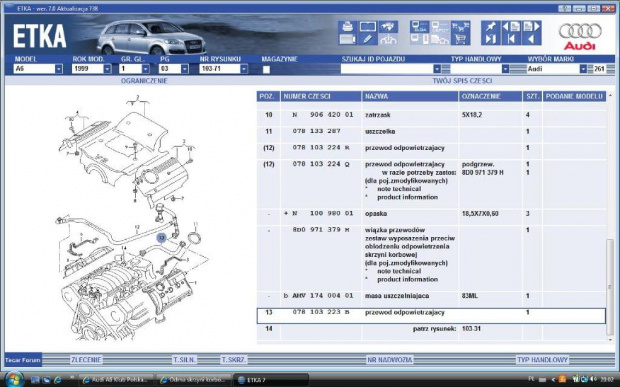This screenshot has width=620, height=387.
Task: Click the printer icon in the toolbar
Action: 347,27
